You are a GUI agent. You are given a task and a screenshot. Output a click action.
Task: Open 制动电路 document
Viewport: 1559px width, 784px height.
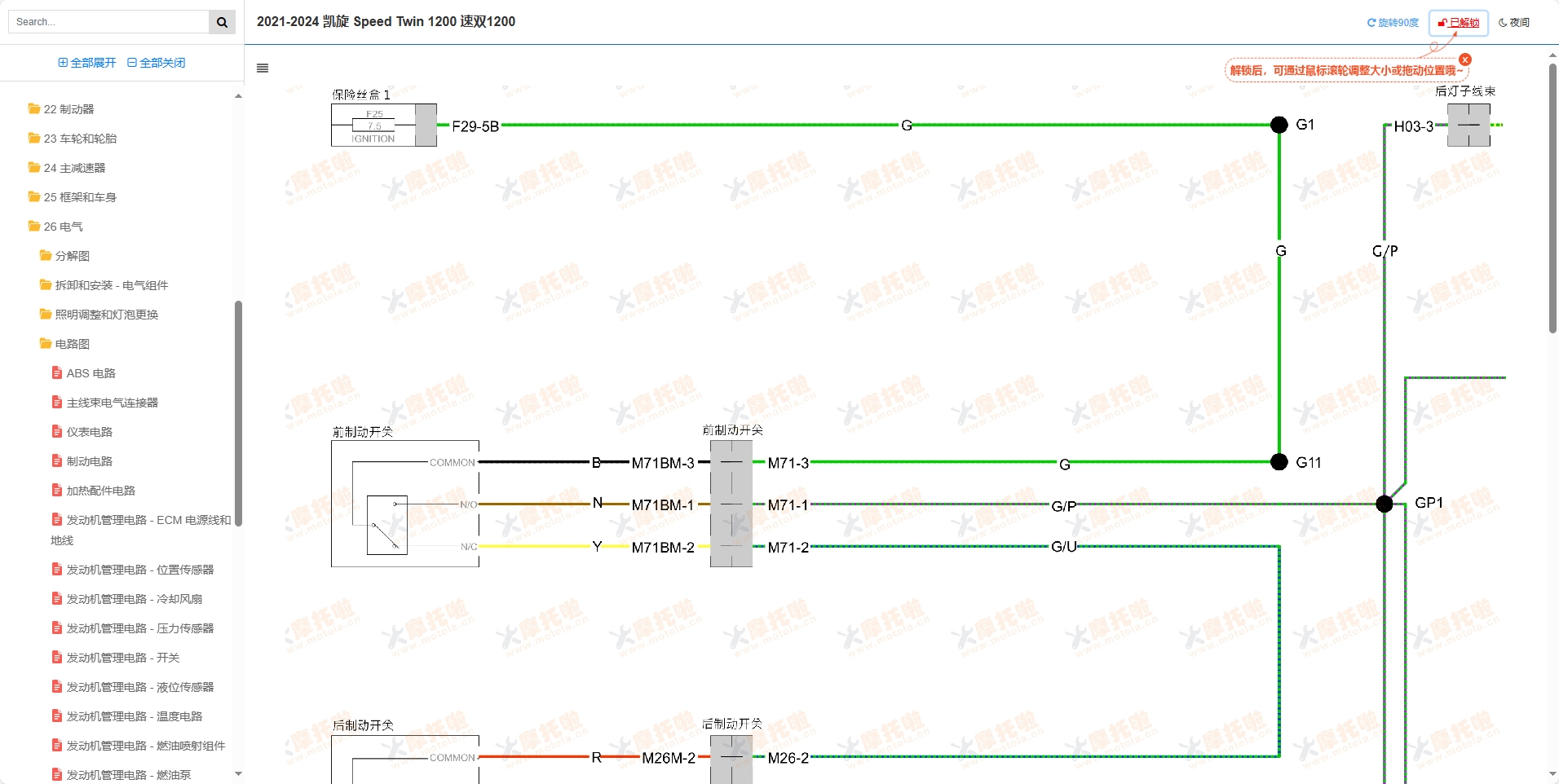[x=89, y=461]
